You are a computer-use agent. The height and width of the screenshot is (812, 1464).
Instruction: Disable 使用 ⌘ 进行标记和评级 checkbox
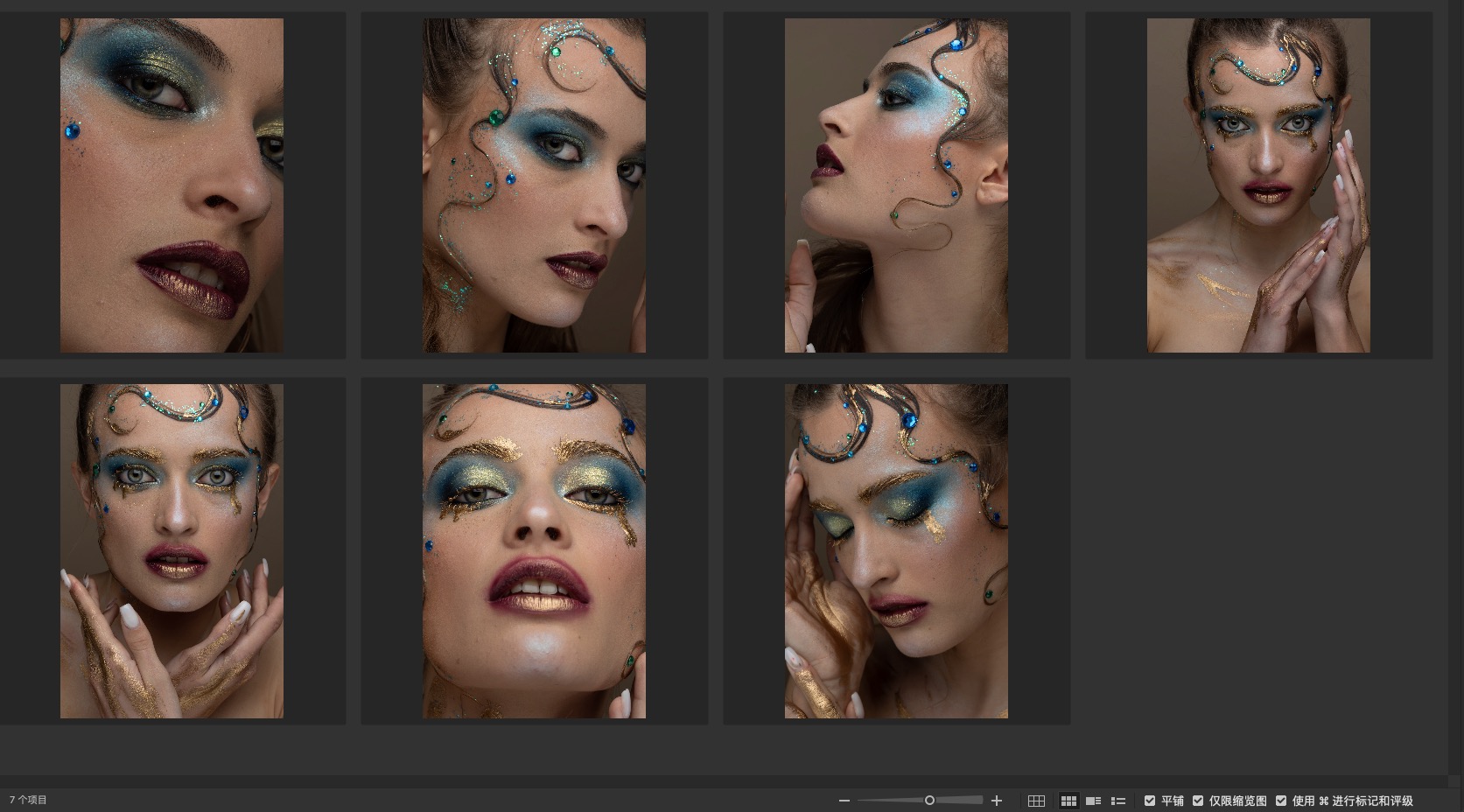(x=1281, y=801)
